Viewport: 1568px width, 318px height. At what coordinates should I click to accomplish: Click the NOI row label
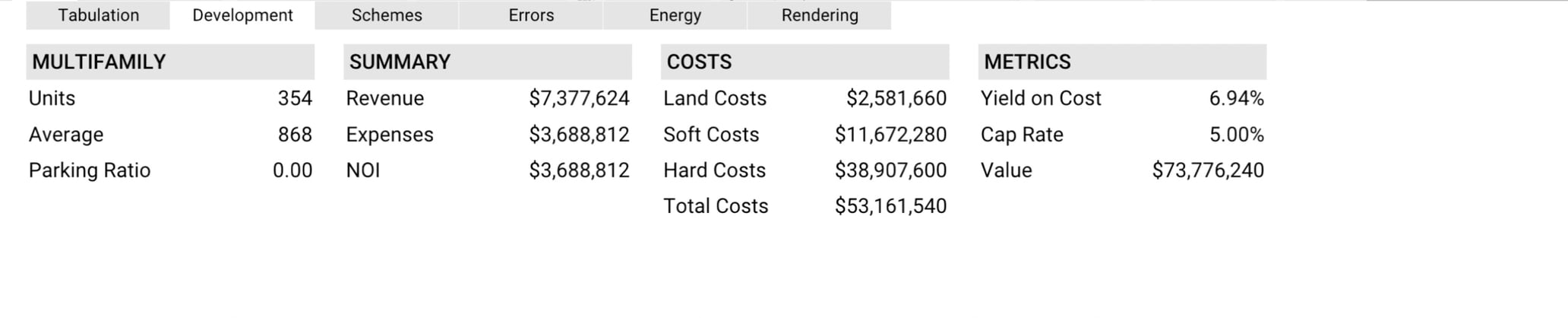(x=363, y=170)
